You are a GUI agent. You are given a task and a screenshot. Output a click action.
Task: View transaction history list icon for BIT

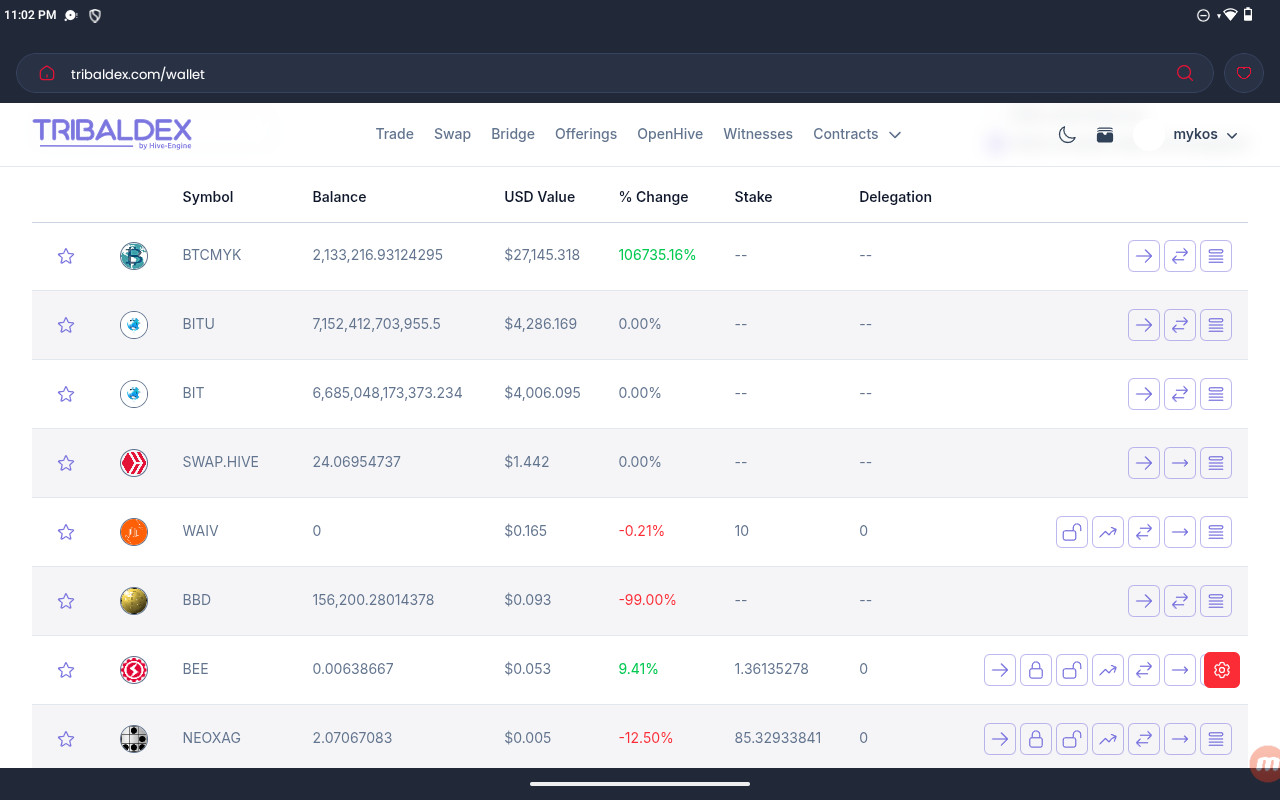click(1216, 394)
